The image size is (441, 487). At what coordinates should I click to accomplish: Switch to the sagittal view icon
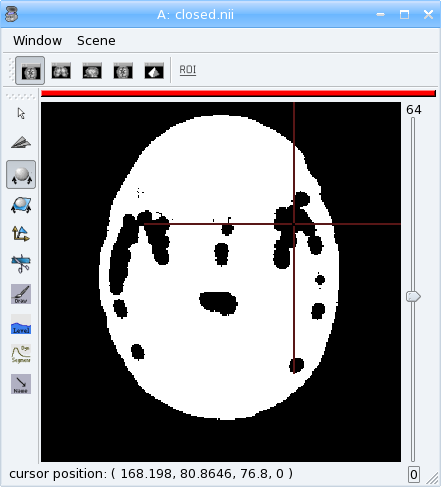pyautogui.click(x=92, y=71)
